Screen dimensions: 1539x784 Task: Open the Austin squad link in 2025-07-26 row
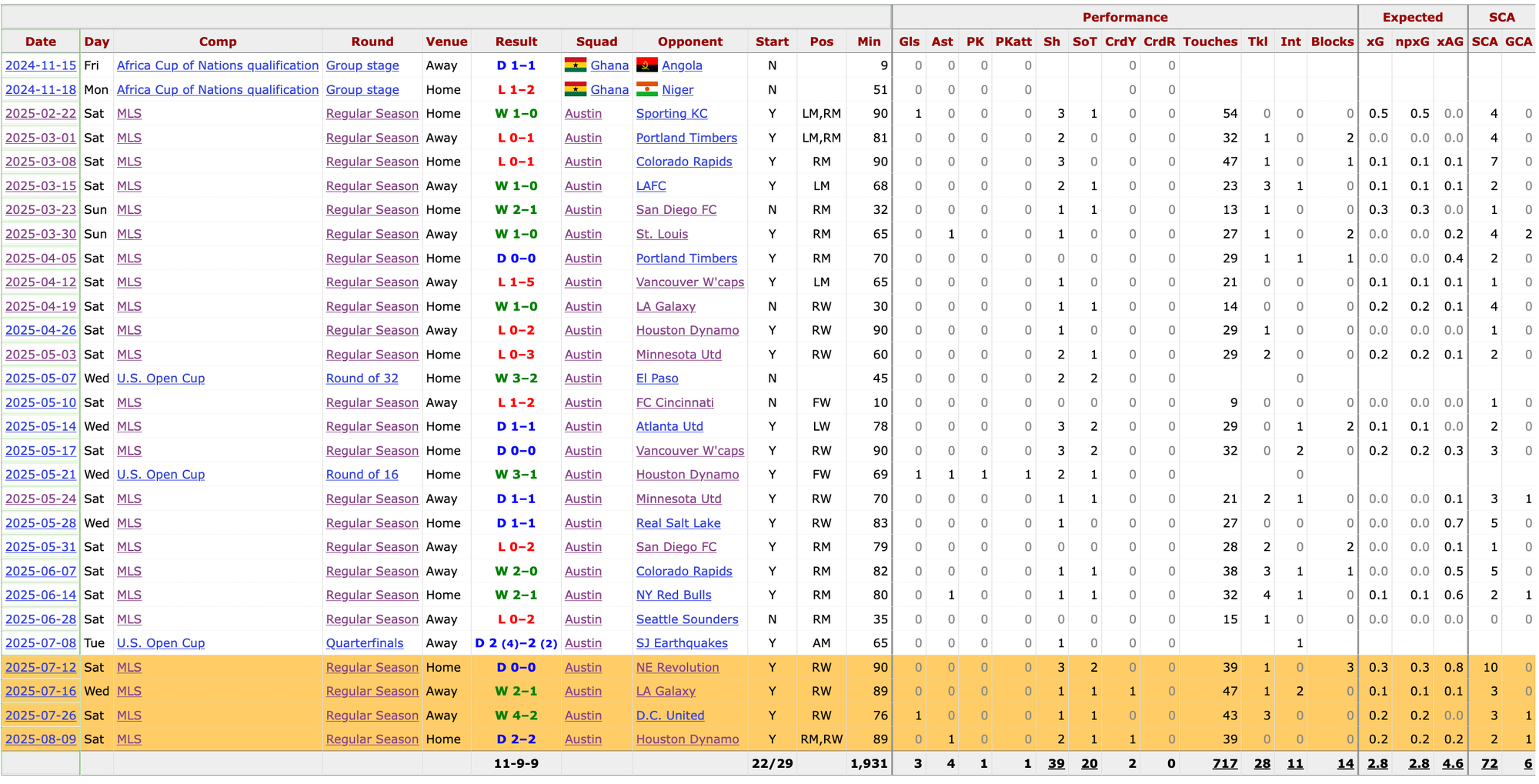tap(583, 716)
